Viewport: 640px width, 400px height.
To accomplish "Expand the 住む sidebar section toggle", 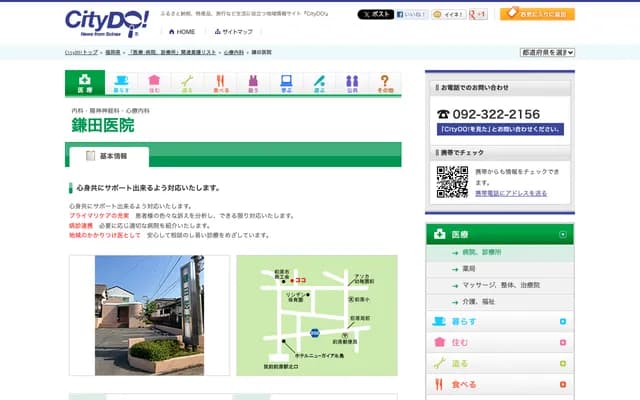I will coord(563,342).
